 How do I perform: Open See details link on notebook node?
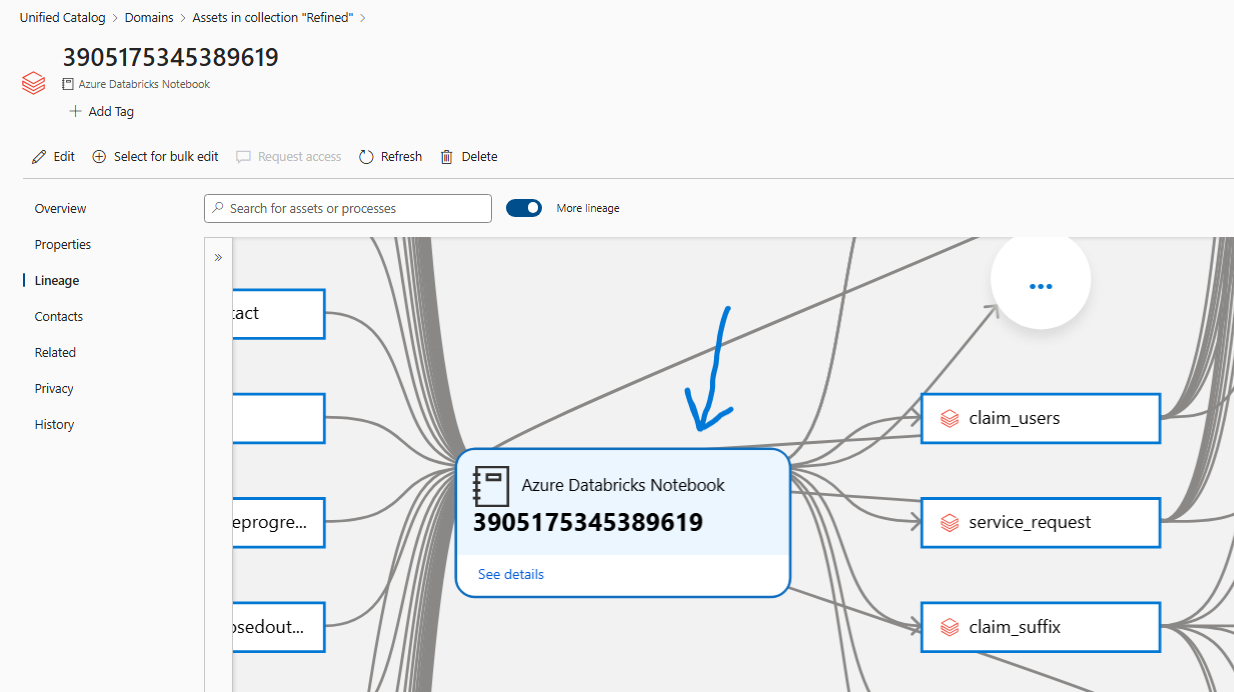click(x=511, y=574)
